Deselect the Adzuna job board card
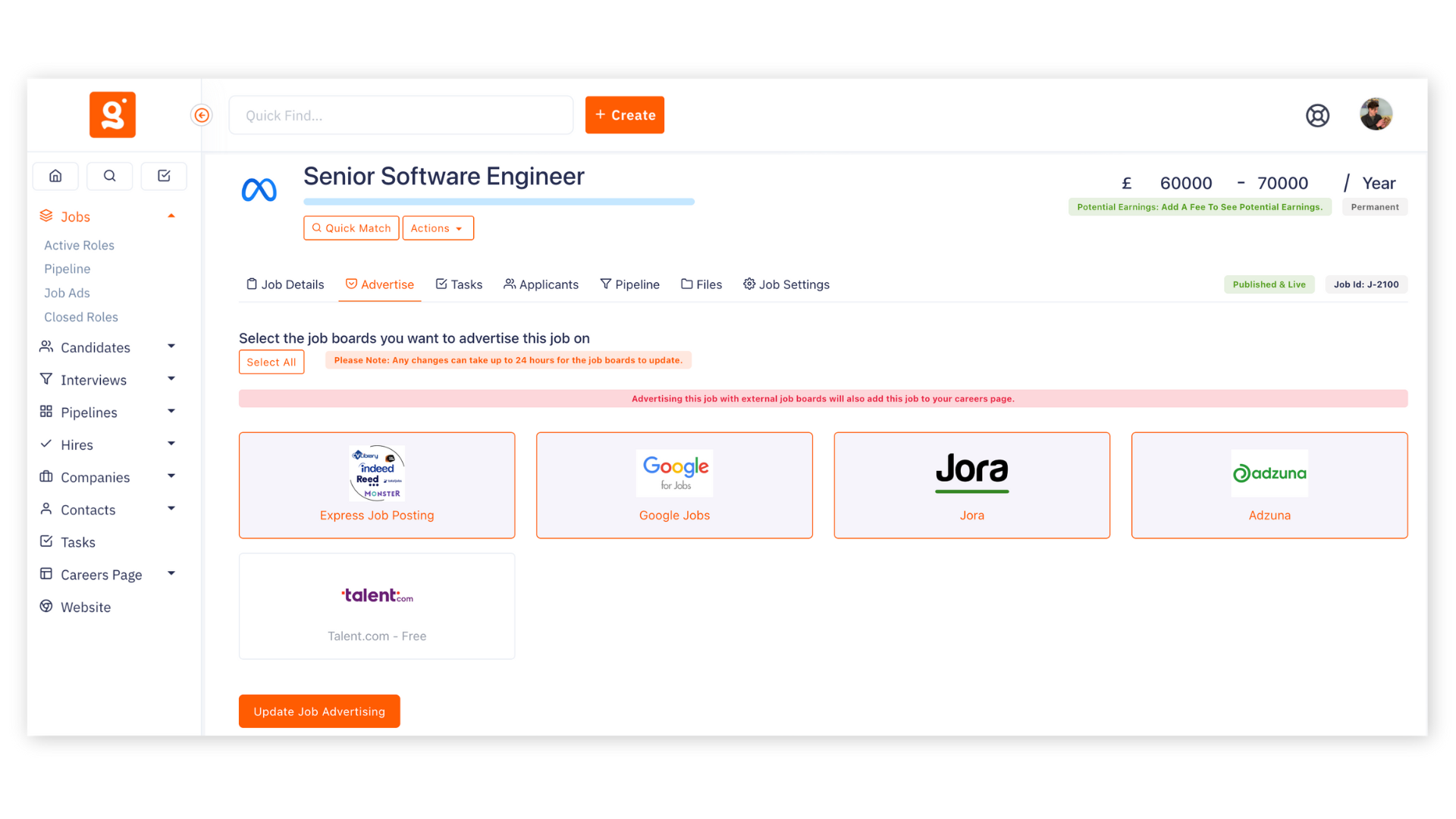Viewport: 1456px width, 819px height. click(x=1269, y=485)
